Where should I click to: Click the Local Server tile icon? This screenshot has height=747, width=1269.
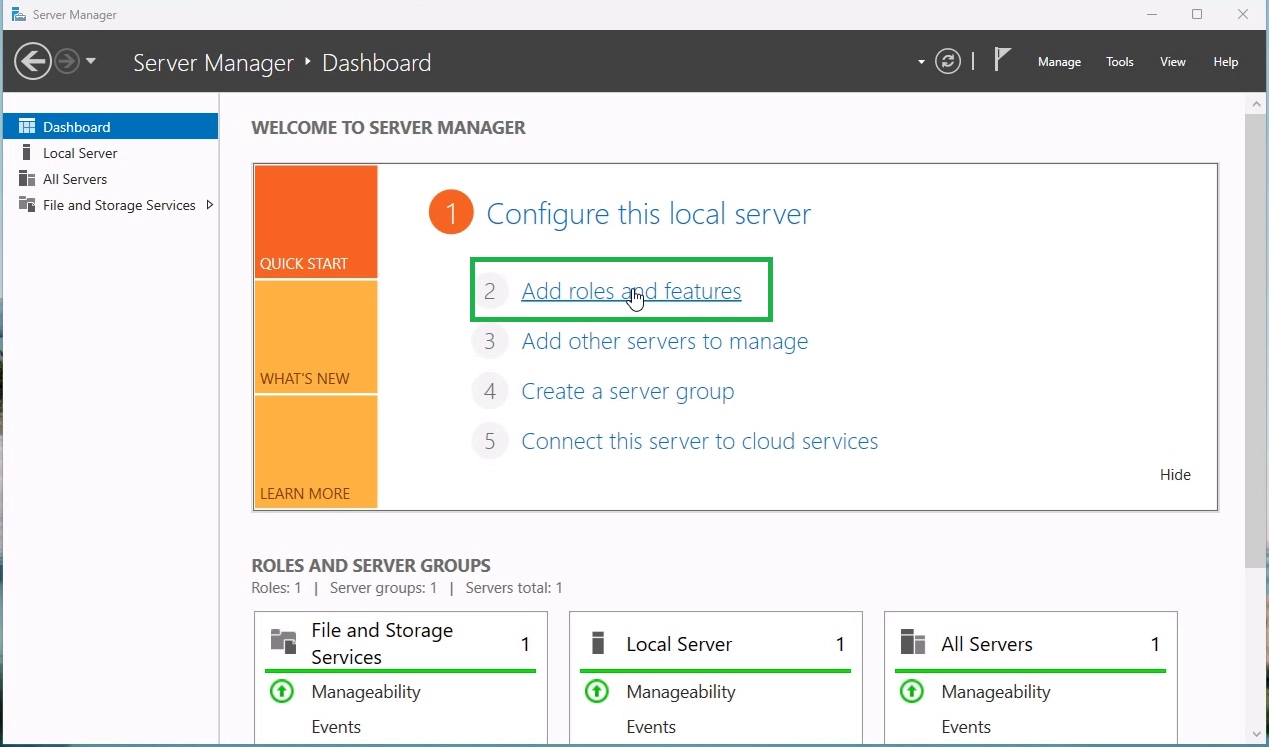(598, 642)
